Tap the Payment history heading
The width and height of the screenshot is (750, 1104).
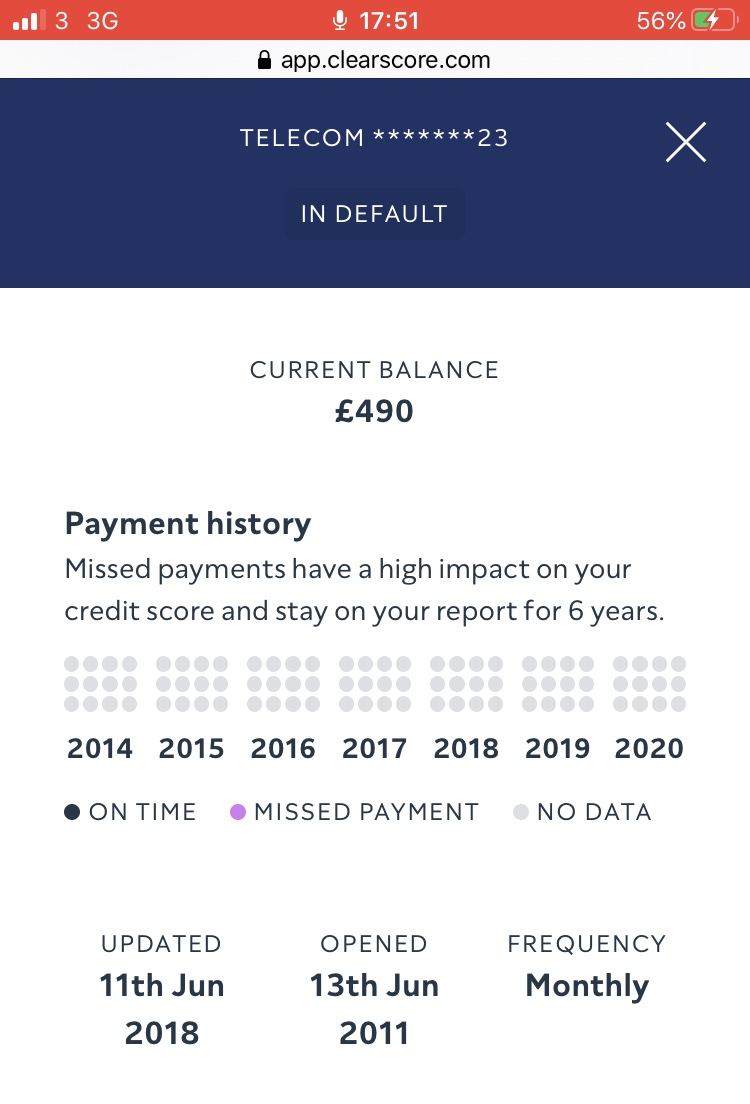tap(188, 525)
